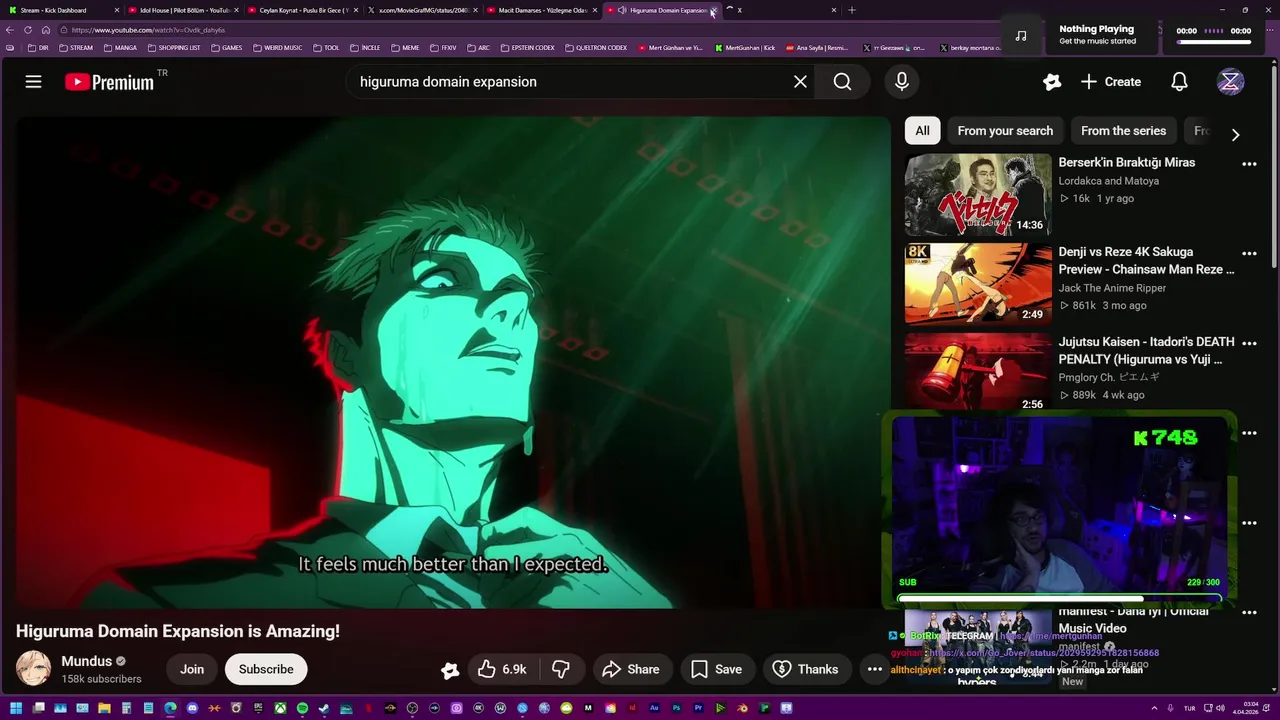Go to YouTube Premium home logo
The width and height of the screenshot is (1280, 720).
pos(110,82)
